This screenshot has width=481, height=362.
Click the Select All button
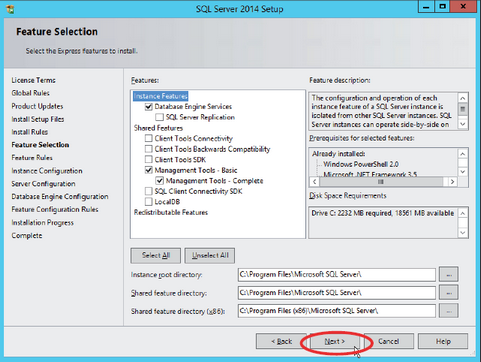tap(156, 255)
